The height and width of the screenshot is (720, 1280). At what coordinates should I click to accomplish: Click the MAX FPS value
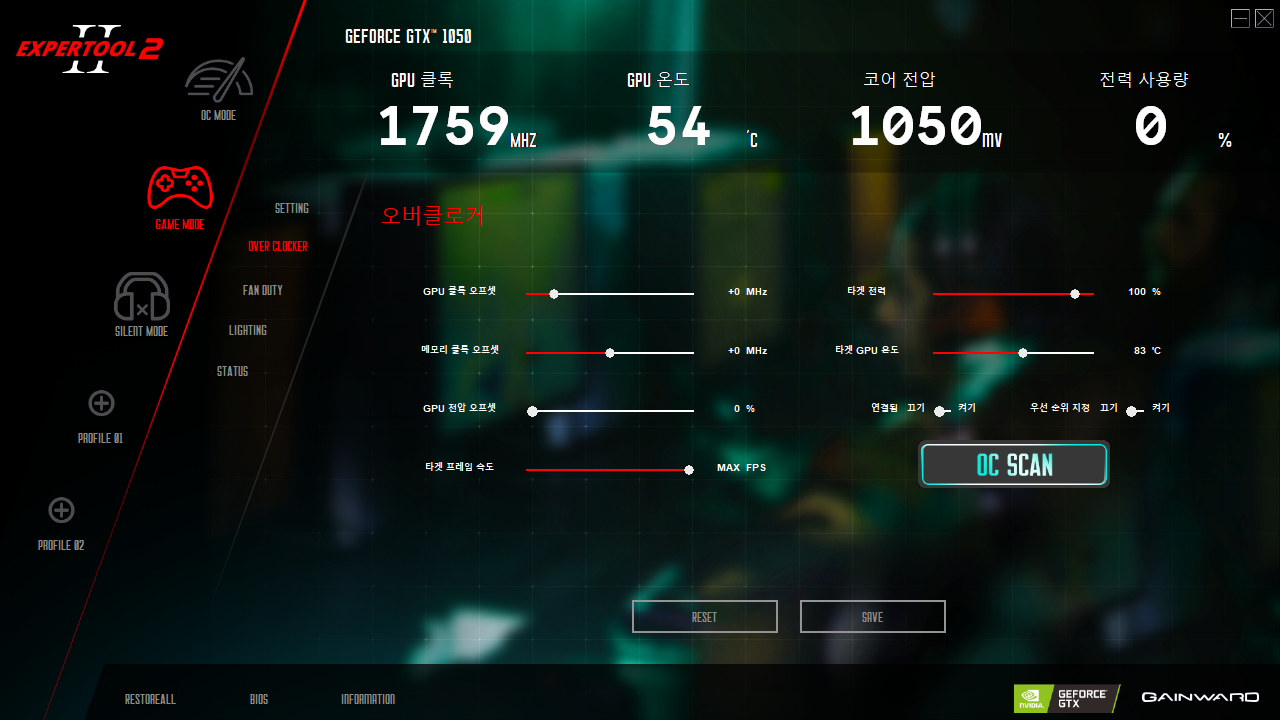741,467
